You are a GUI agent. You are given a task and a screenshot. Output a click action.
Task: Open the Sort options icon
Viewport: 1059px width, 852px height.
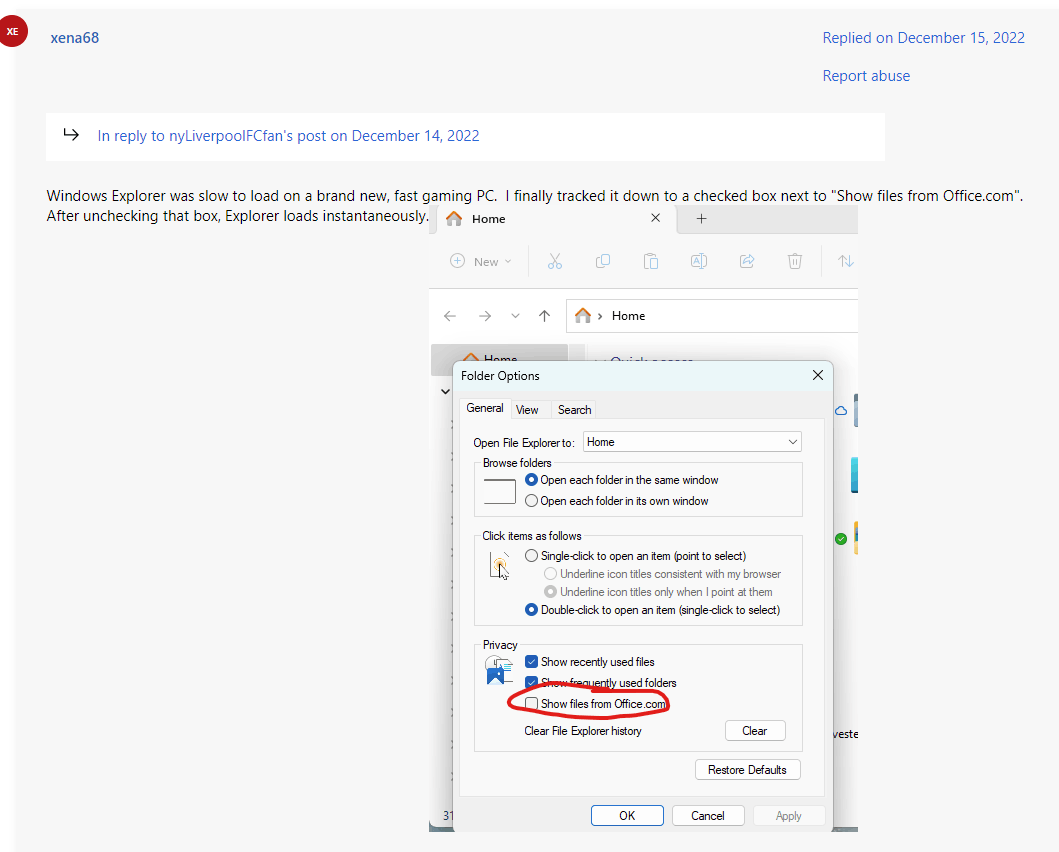tap(846, 261)
